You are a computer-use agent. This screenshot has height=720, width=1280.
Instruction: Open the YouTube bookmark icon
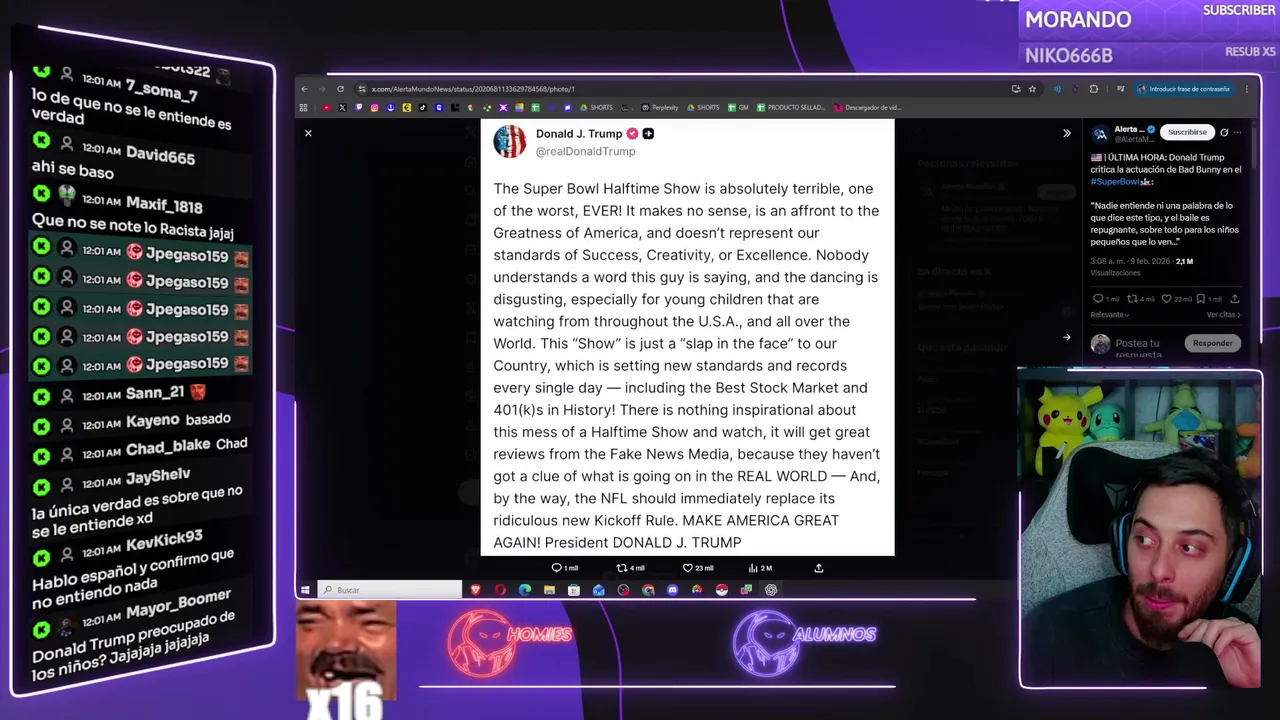[326, 107]
